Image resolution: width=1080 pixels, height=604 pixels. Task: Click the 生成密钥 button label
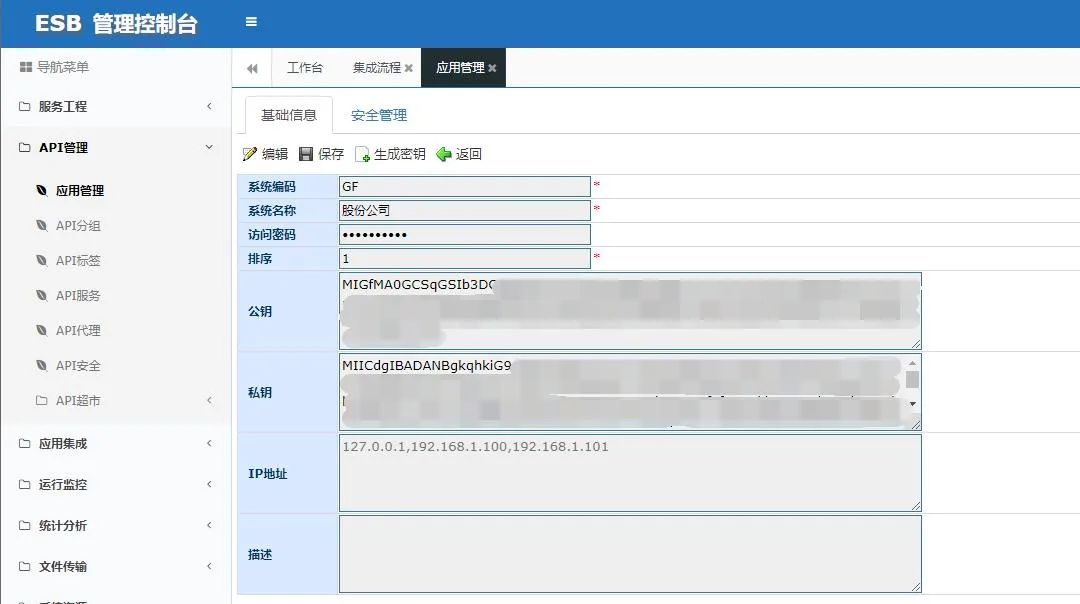click(x=399, y=154)
